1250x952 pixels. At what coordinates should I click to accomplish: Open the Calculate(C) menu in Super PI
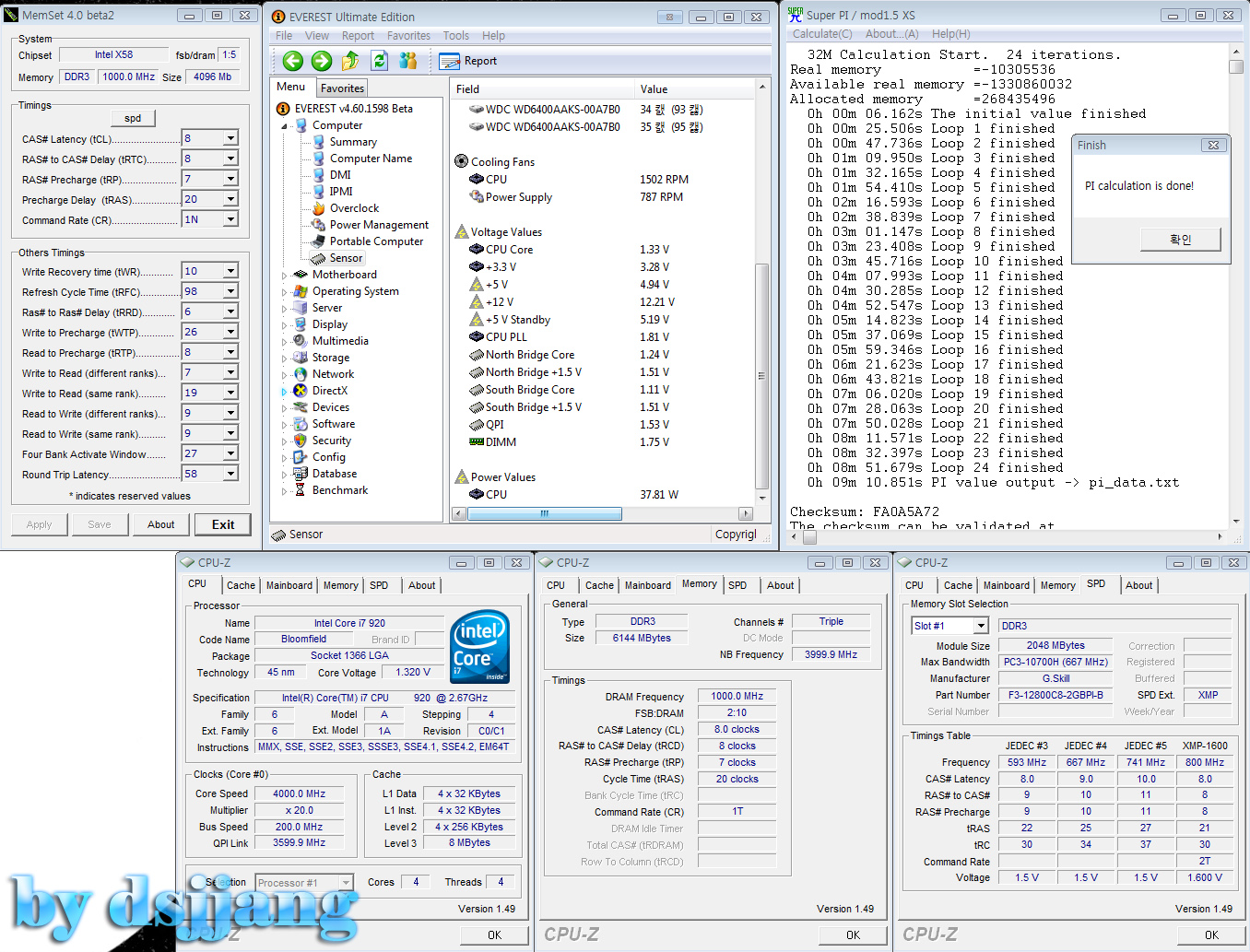pos(822,34)
